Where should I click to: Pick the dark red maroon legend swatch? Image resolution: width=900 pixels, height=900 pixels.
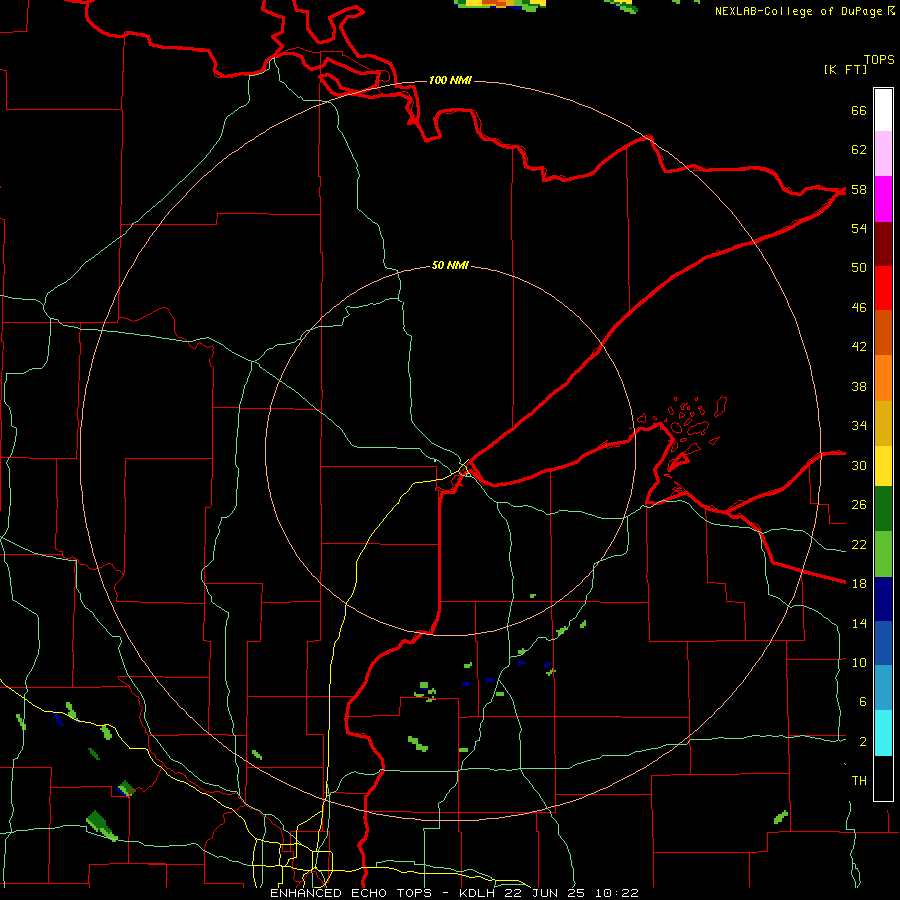tap(883, 245)
